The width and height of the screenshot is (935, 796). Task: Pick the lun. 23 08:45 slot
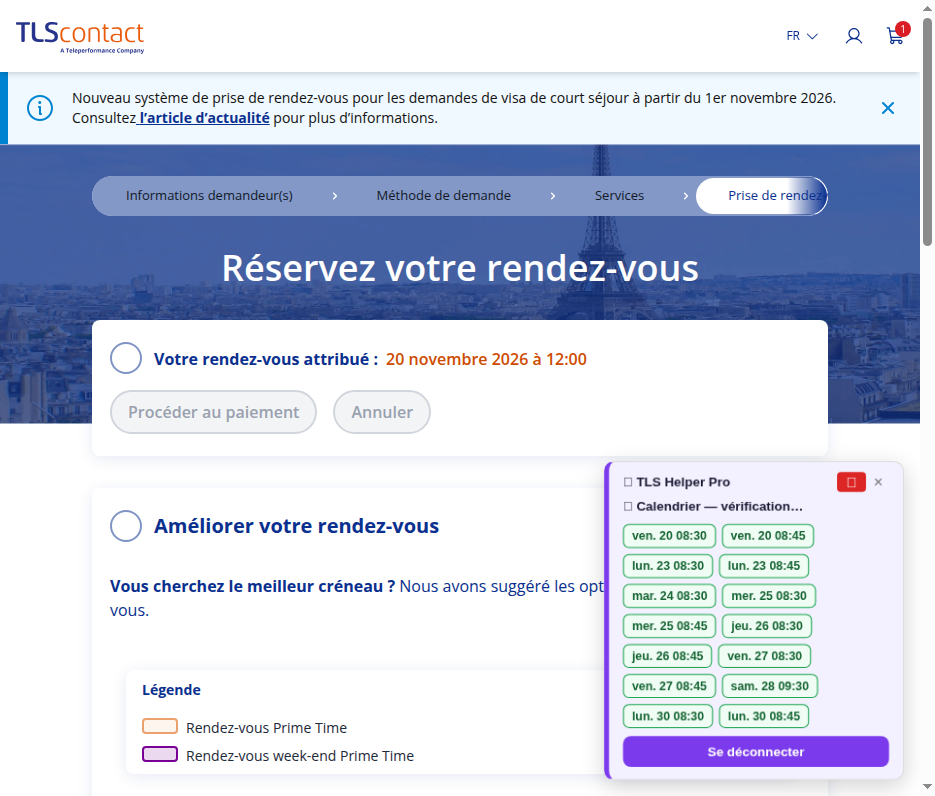click(x=764, y=566)
